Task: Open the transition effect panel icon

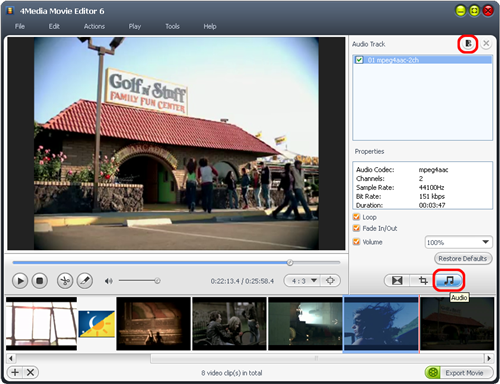Action: pyautogui.click(x=397, y=281)
